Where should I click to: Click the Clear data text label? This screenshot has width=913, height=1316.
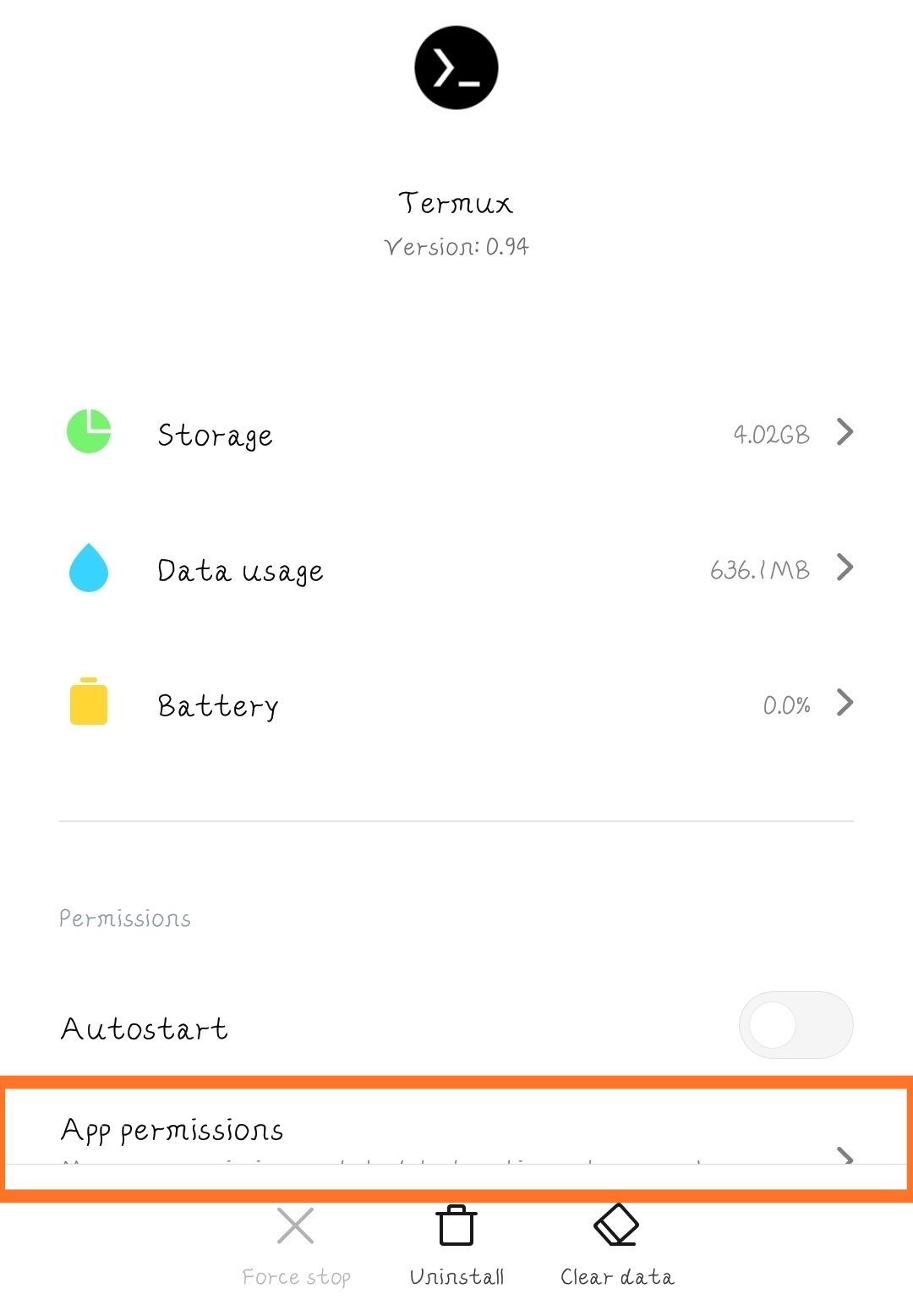coord(617,1277)
